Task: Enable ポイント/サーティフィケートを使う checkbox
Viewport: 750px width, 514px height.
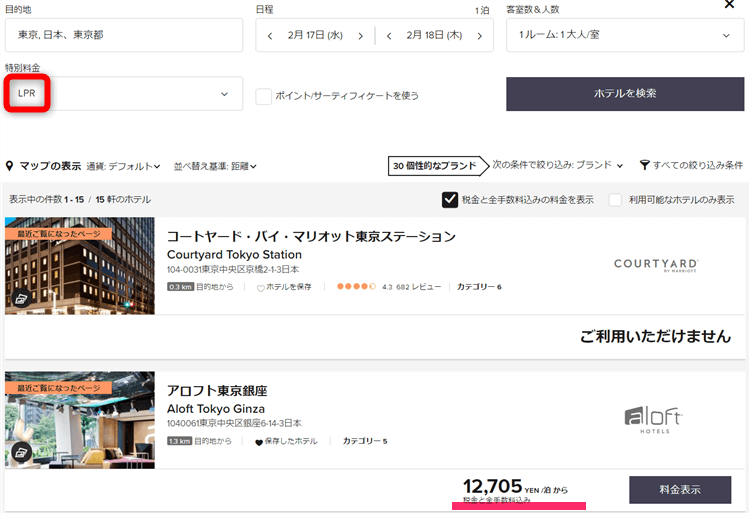Action: pos(264,96)
